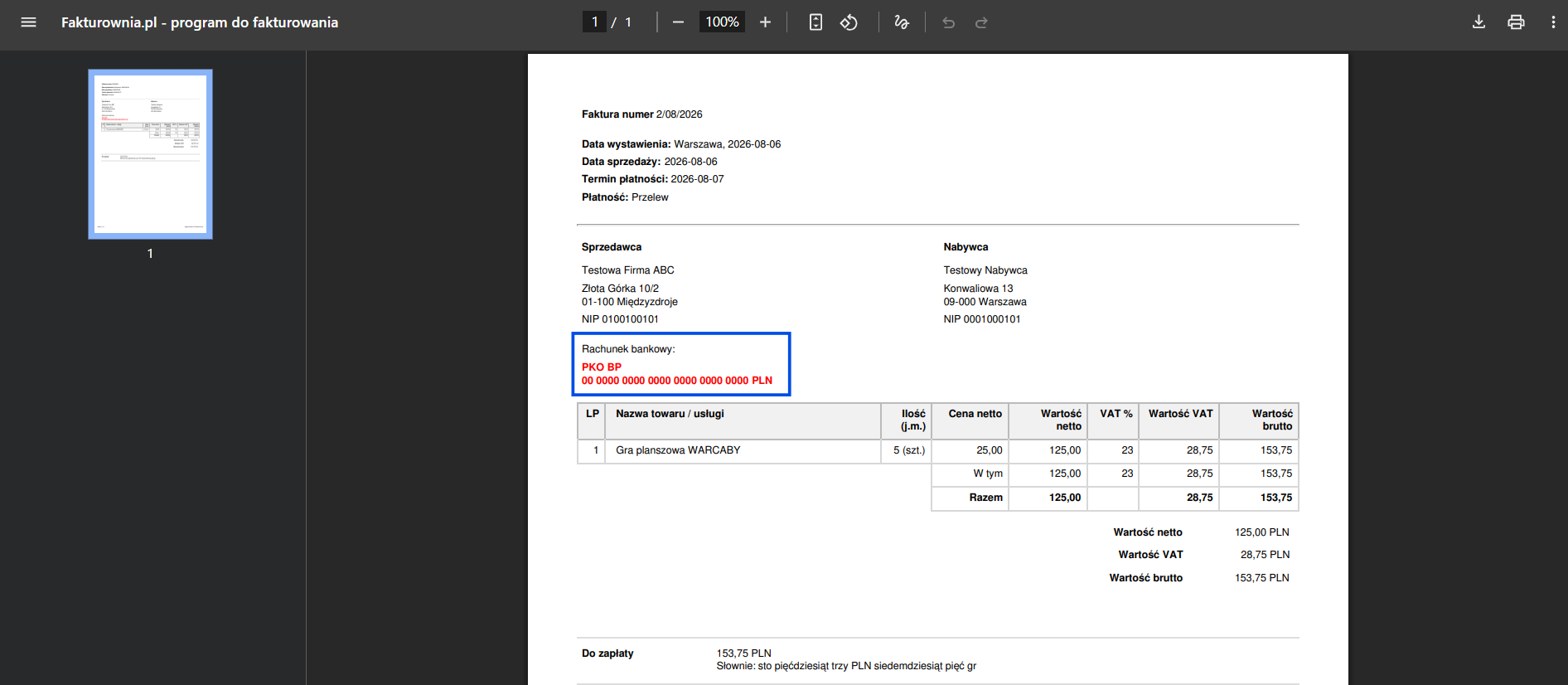The width and height of the screenshot is (1568, 685).
Task: Select 'Testowa Firma ABC' seller name
Action: coord(628,270)
